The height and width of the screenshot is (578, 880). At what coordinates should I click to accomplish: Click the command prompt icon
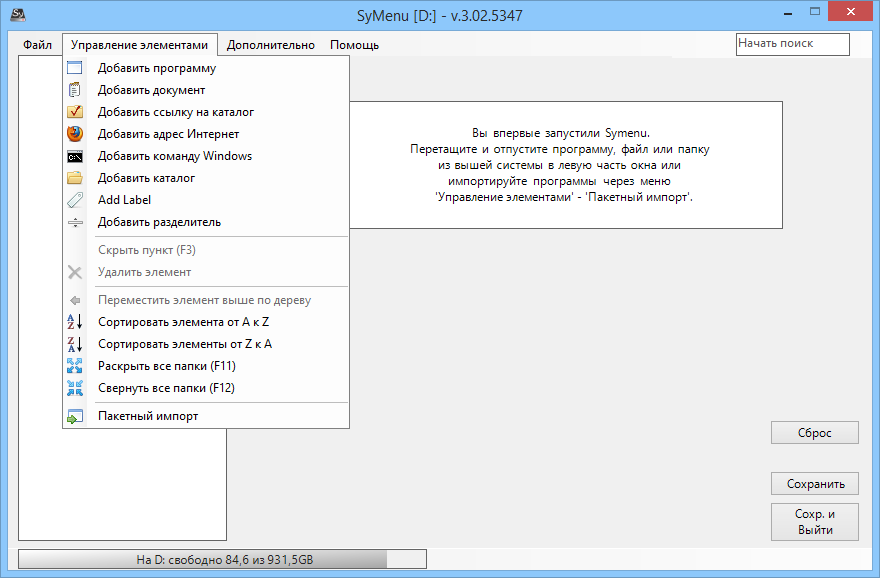75,157
